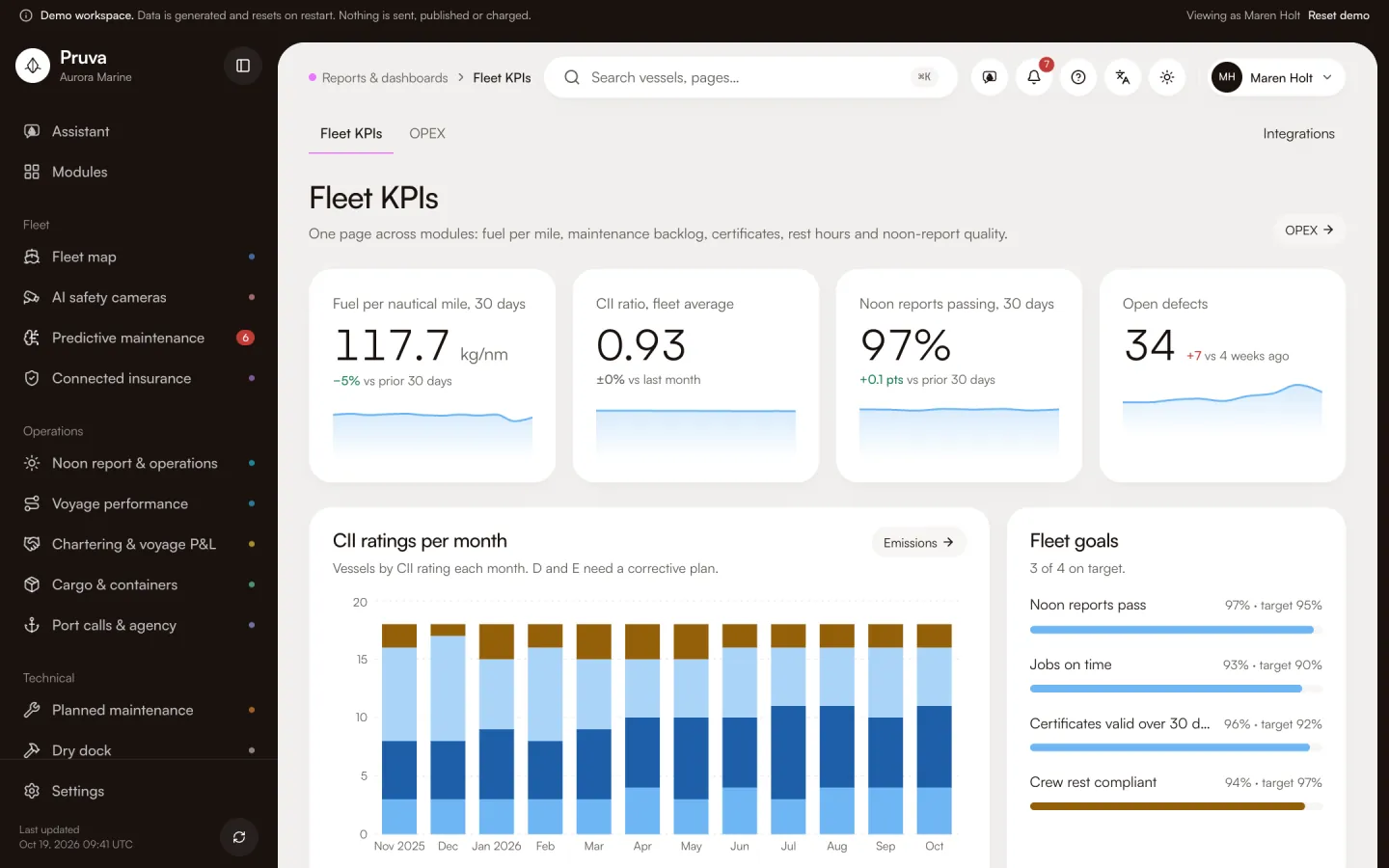The image size is (1389, 868).
Task: Click the Modules grid icon in sidebar
Action: [32, 172]
